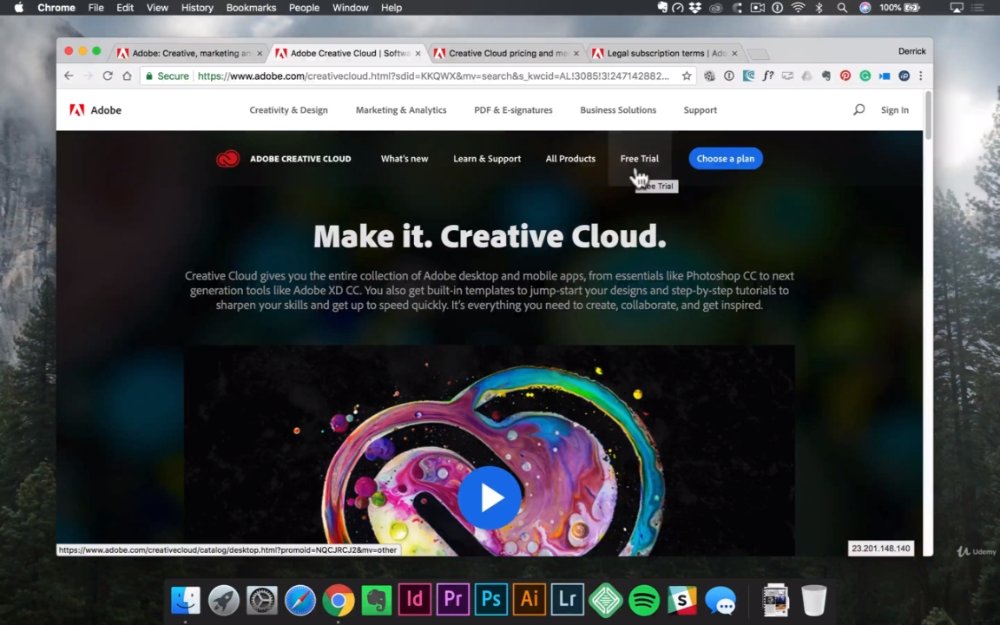Open the Window menu in menu bar
1000x625 pixels.
pyautogui.click(x=350, y=8)
